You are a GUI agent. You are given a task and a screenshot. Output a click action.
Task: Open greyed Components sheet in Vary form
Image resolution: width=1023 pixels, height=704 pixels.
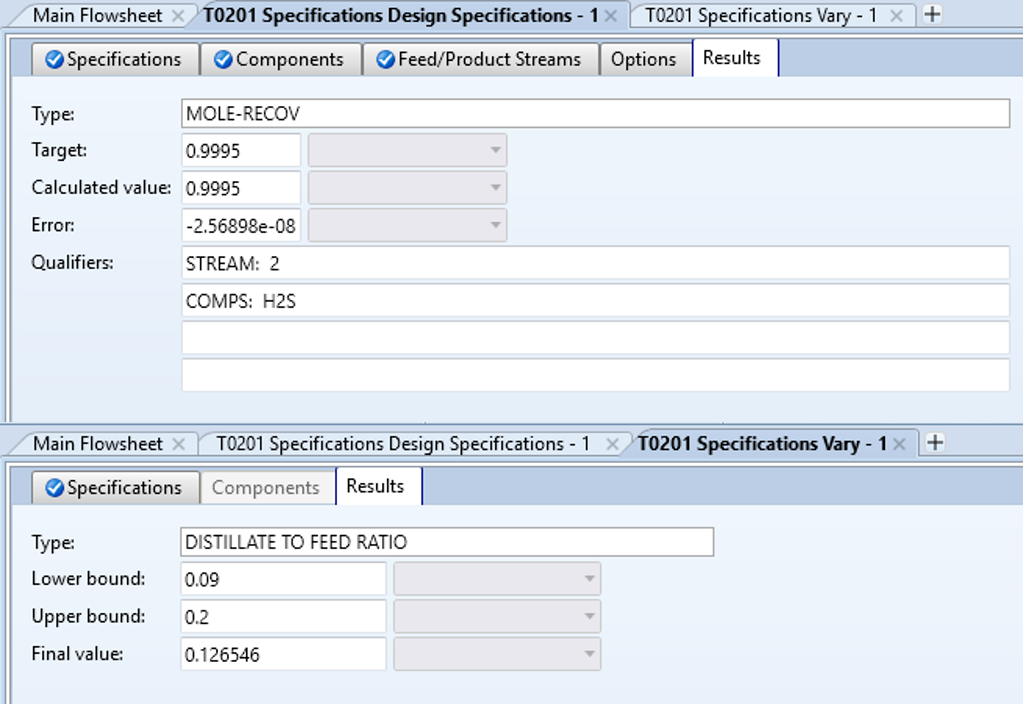click(x=267, y=487)
